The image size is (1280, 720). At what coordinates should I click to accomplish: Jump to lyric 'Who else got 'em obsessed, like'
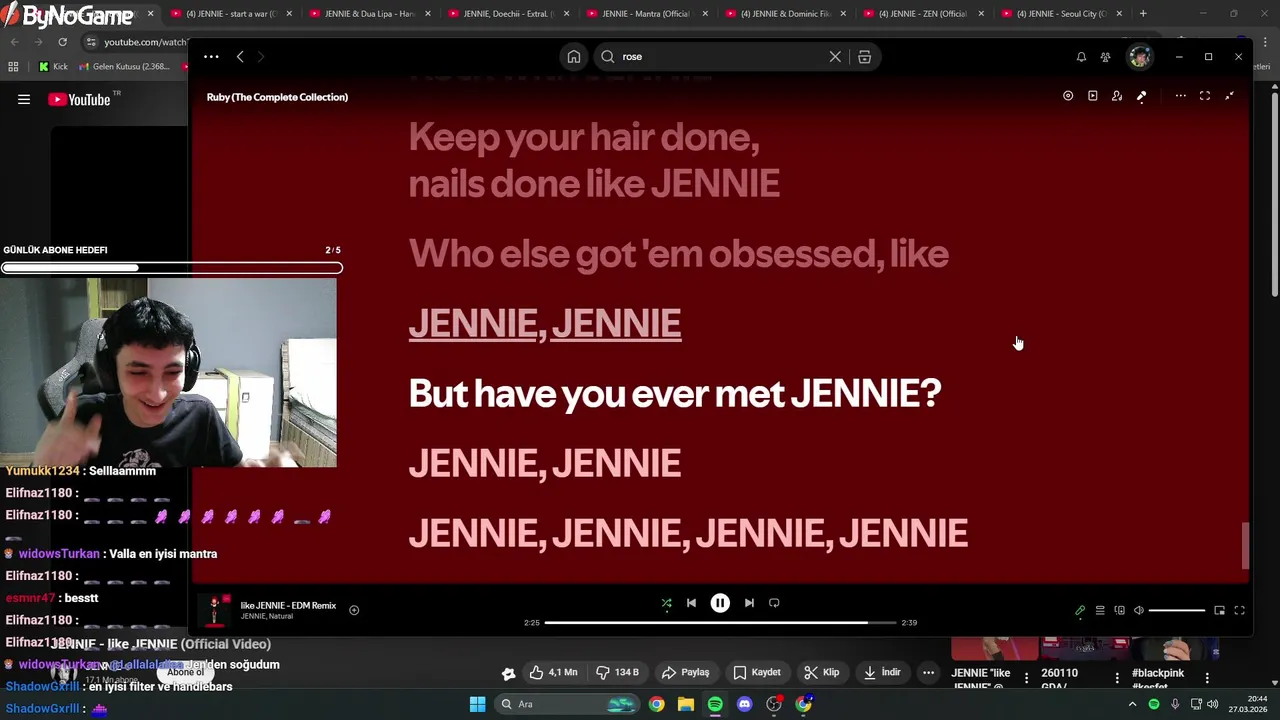pos(678,254)
